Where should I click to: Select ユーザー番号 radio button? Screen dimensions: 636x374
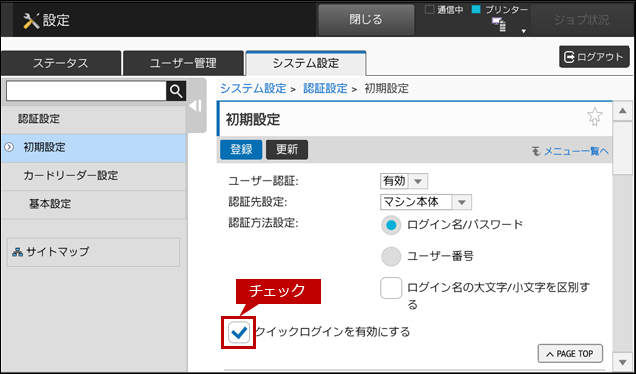click(391, 257)
